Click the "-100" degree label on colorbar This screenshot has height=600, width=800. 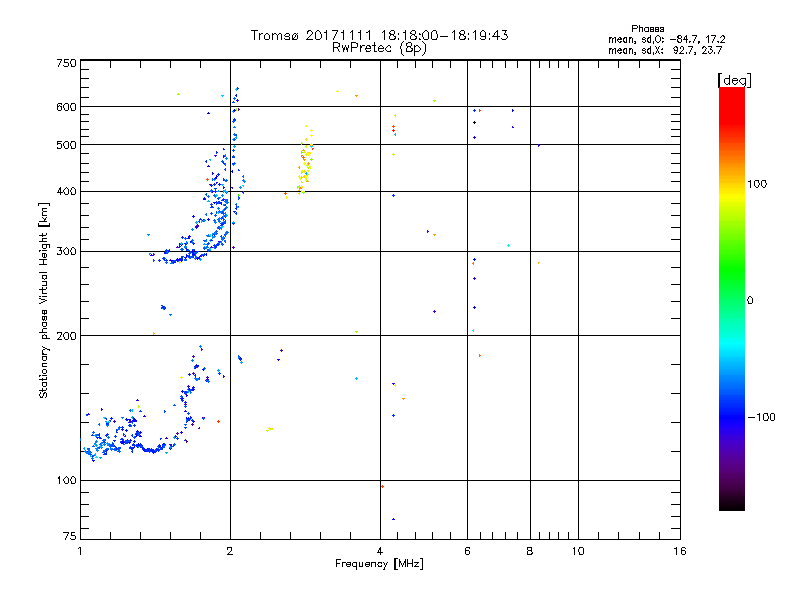(761, 417)
